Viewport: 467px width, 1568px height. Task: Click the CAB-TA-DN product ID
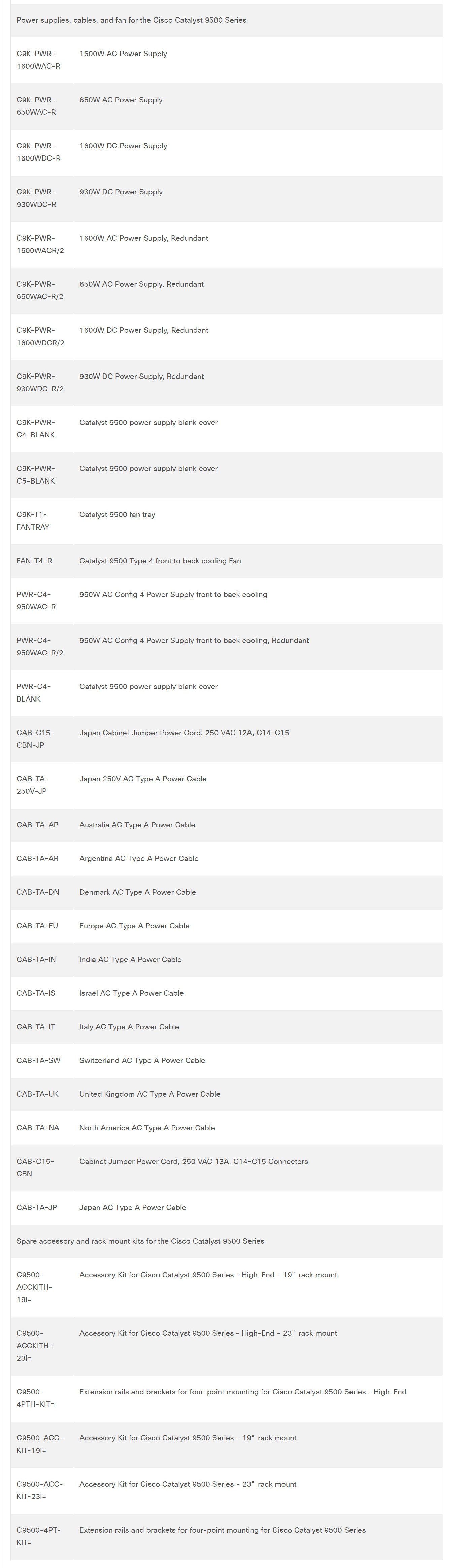pos(38,892)
